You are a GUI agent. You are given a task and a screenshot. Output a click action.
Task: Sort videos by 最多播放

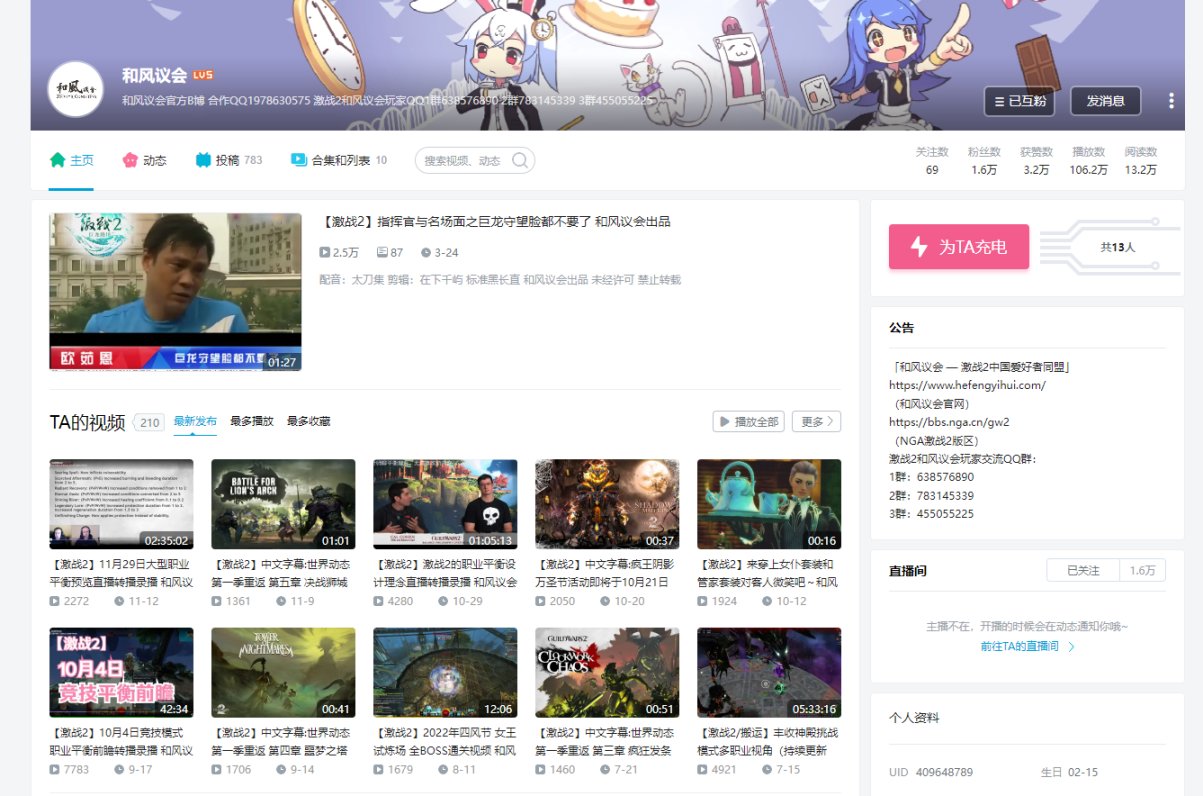tap(251, 421)
